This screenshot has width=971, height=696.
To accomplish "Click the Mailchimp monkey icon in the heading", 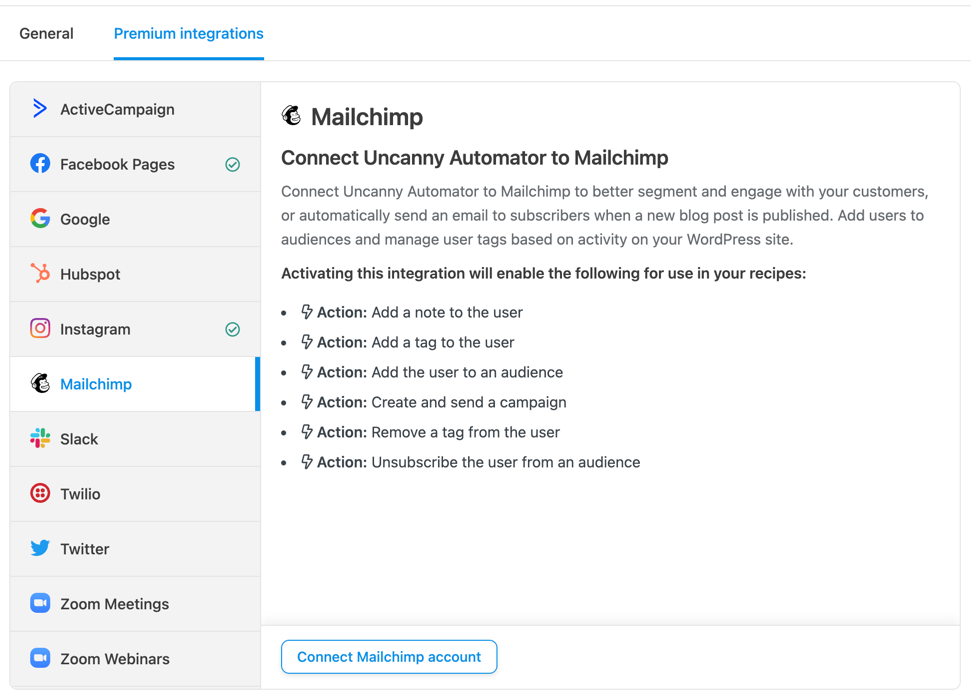I will tap(292, 116).
